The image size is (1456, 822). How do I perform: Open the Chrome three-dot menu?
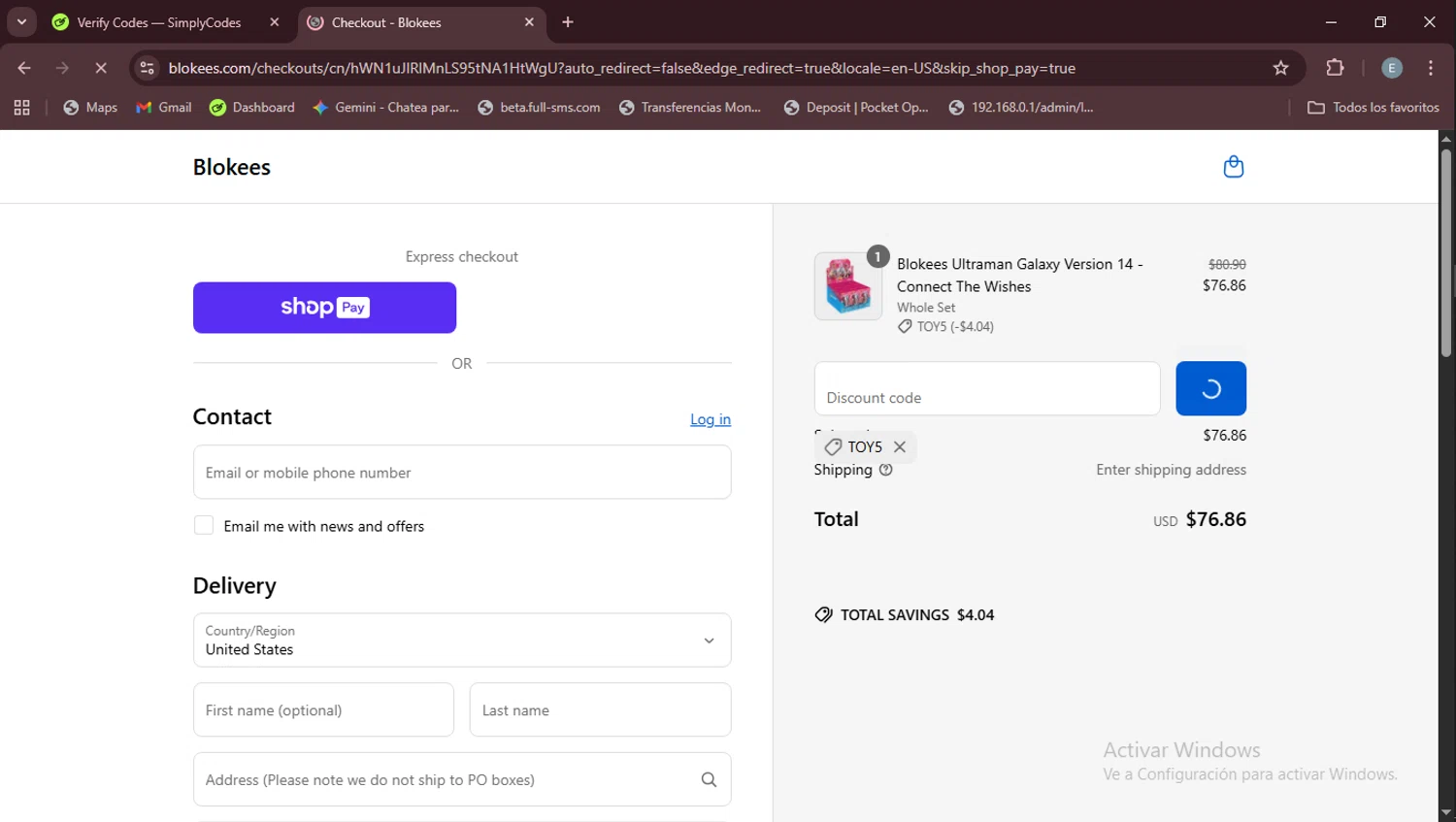1431,68
